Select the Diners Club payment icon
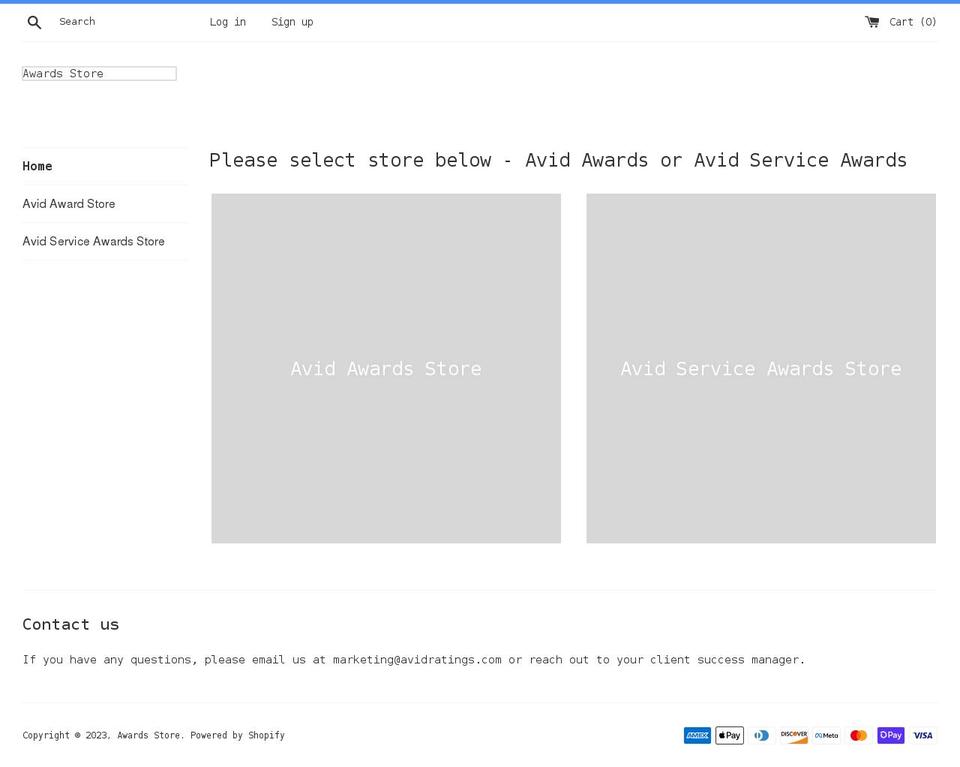Image resolution: width=960 pixels, height=767 pixels. pyautogui.click(x=762, y=735)
